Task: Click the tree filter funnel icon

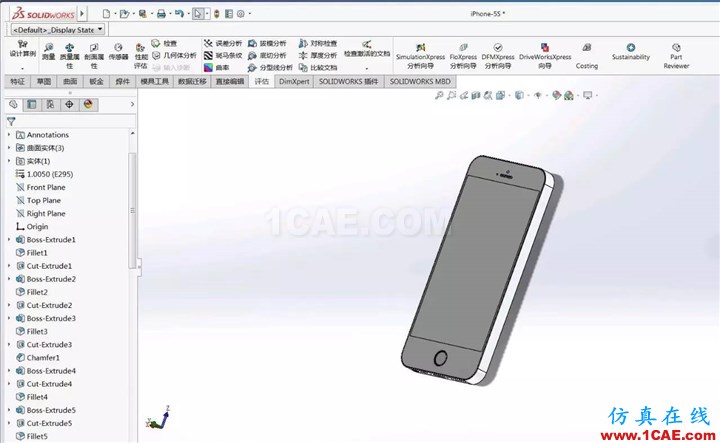Action: tap(11, 121)
